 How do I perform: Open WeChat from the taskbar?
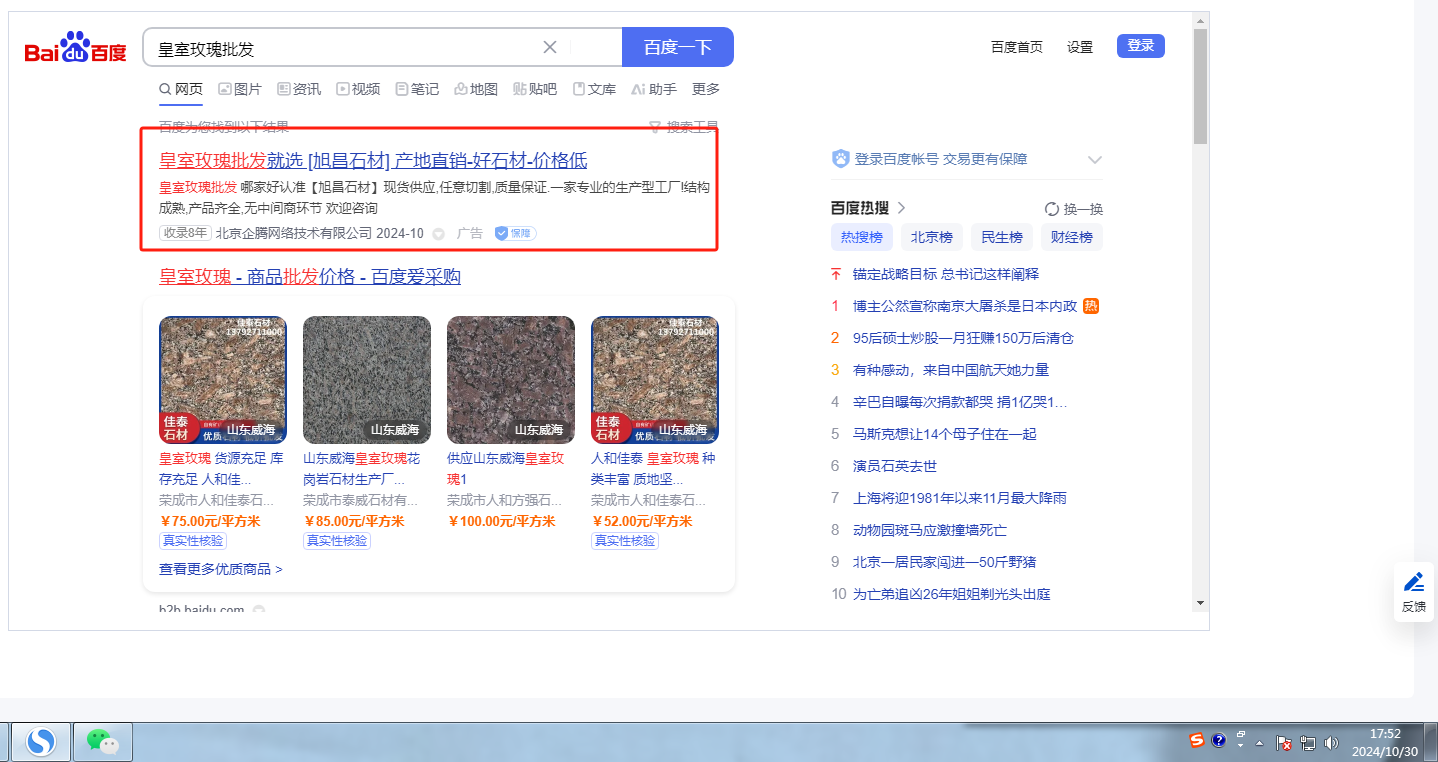pos(102,741)
